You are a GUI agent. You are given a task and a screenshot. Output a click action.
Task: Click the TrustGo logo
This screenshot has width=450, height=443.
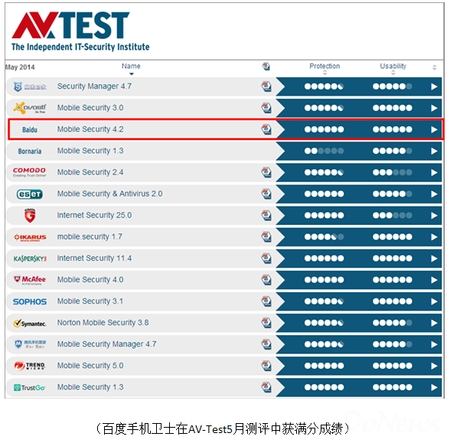(30, 388)
